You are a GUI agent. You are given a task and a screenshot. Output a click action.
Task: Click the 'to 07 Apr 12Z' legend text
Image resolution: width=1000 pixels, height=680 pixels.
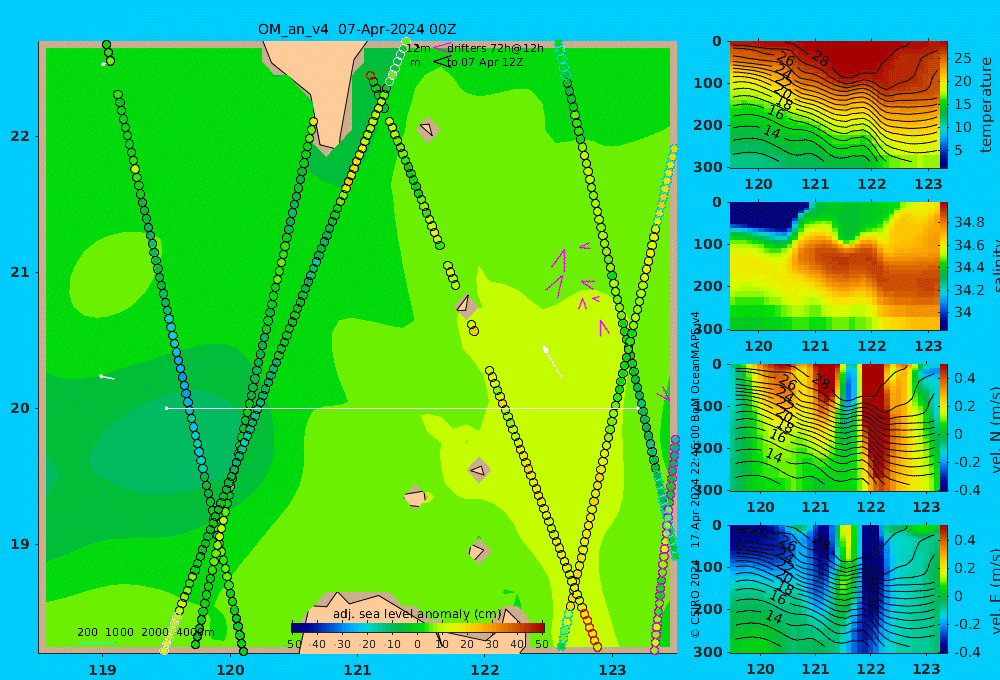485,63
